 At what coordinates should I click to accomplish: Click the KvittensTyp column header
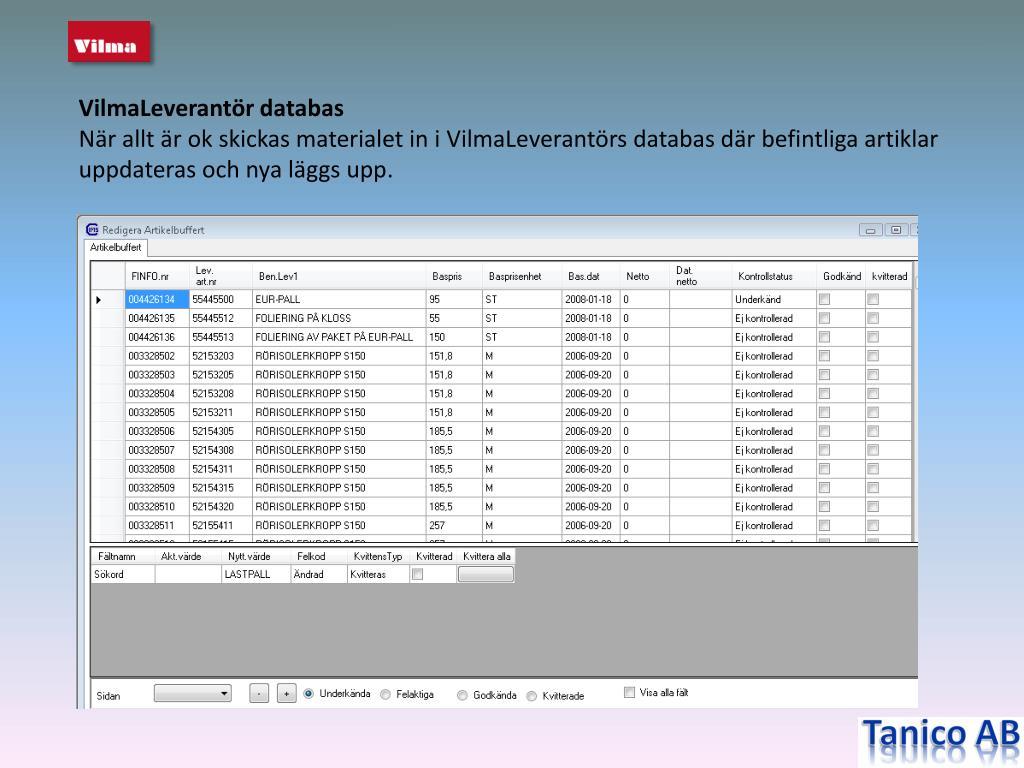pyautogui.click(x=377, y=556)
